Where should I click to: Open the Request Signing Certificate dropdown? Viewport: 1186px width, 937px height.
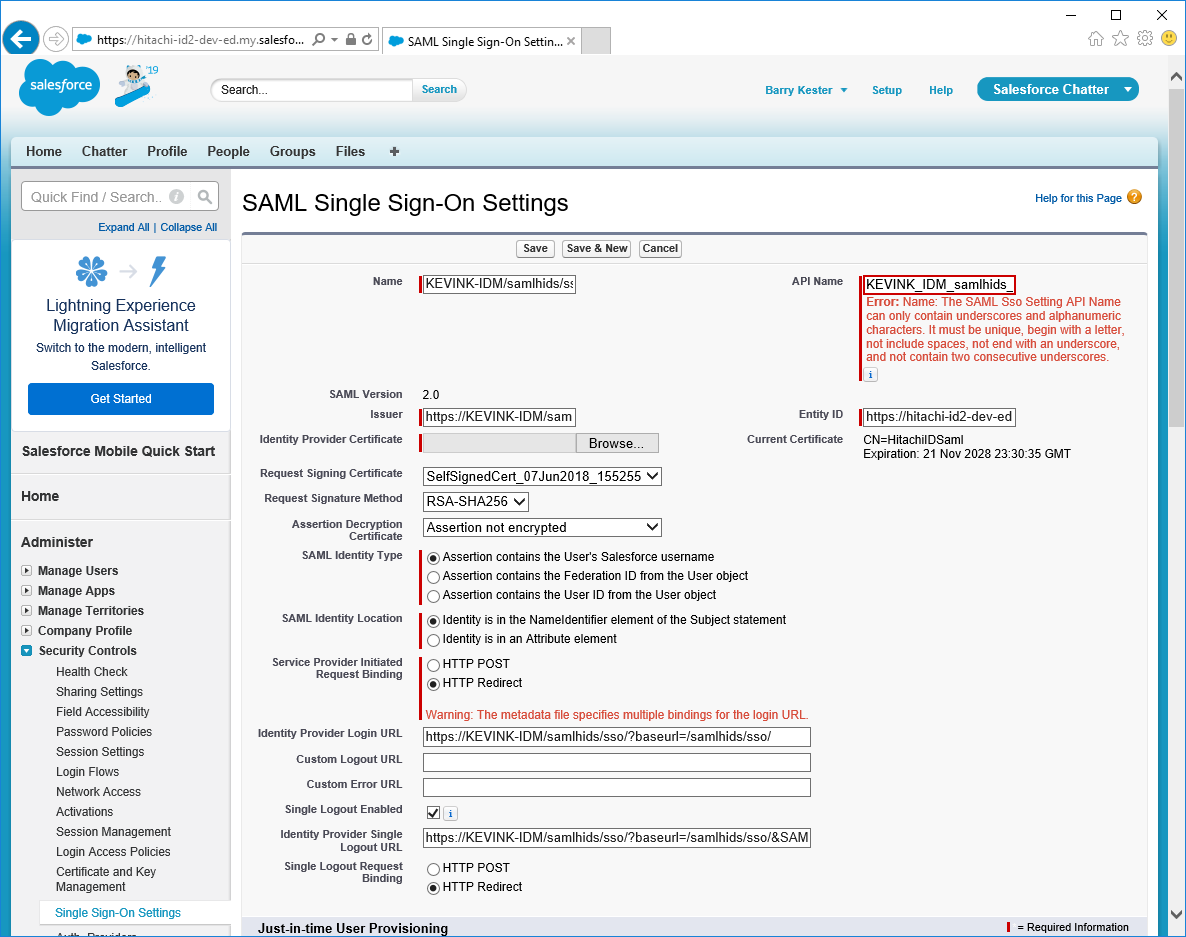click(x=542, y=477)
